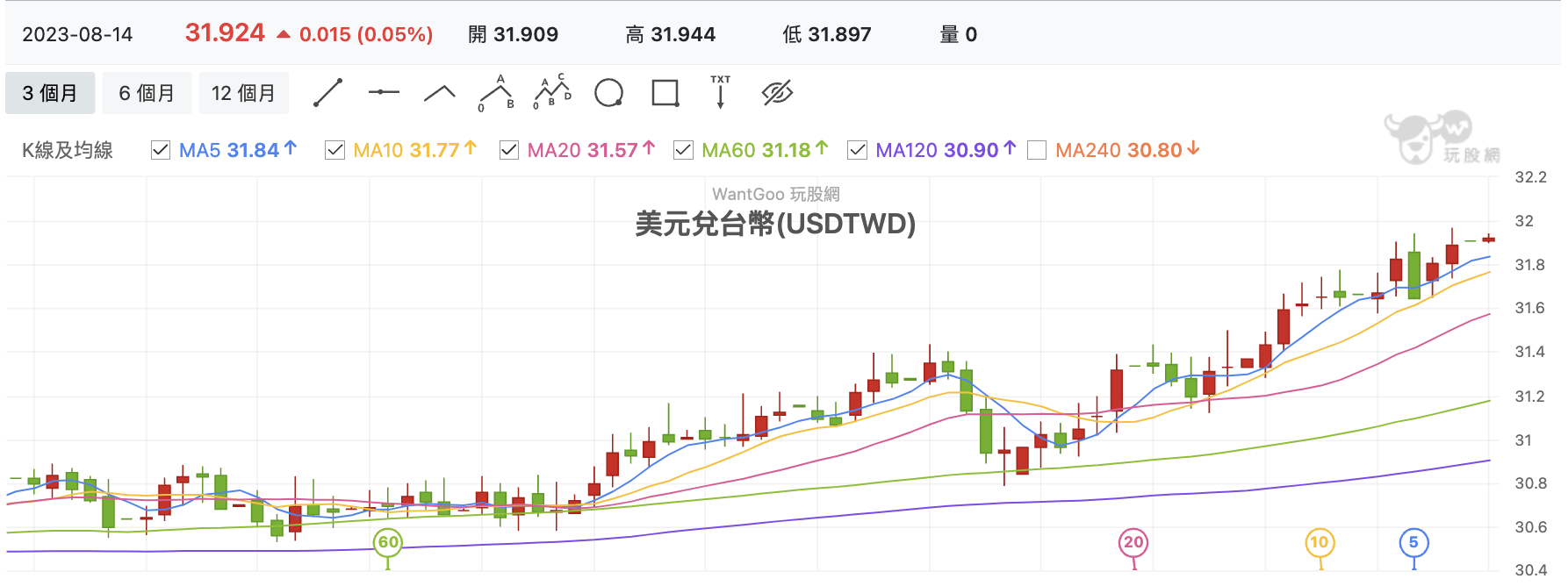The width and height of the screenshot is (1568, 586).
Task: Select the 3 個月 time range tab
Action: tap(50, 93)
